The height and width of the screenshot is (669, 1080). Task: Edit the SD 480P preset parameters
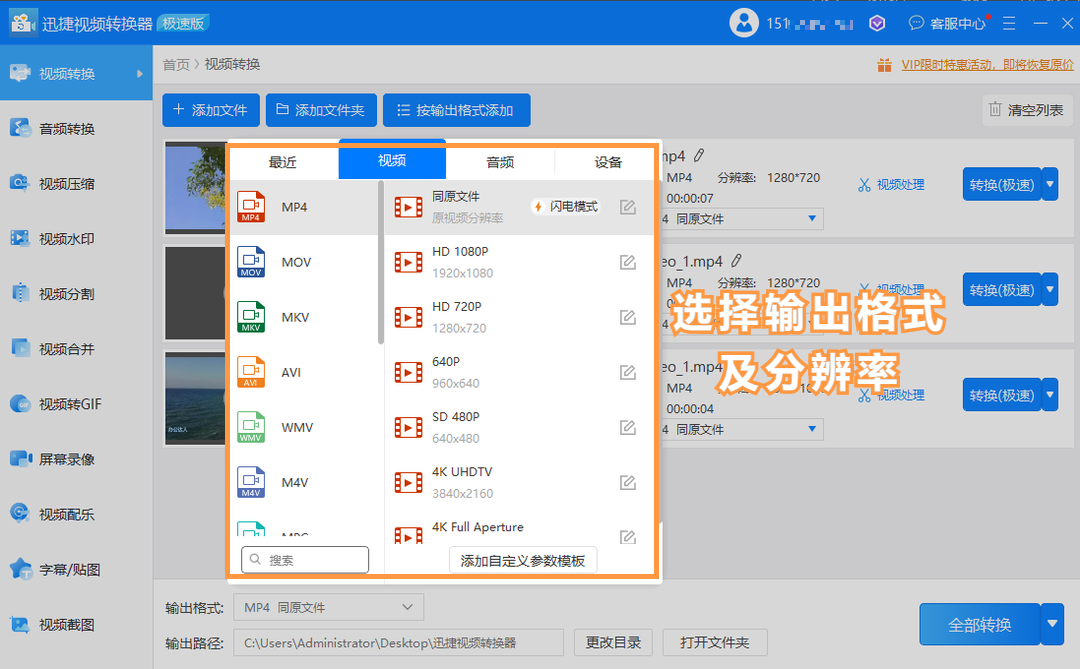click(x=627, y=427)
